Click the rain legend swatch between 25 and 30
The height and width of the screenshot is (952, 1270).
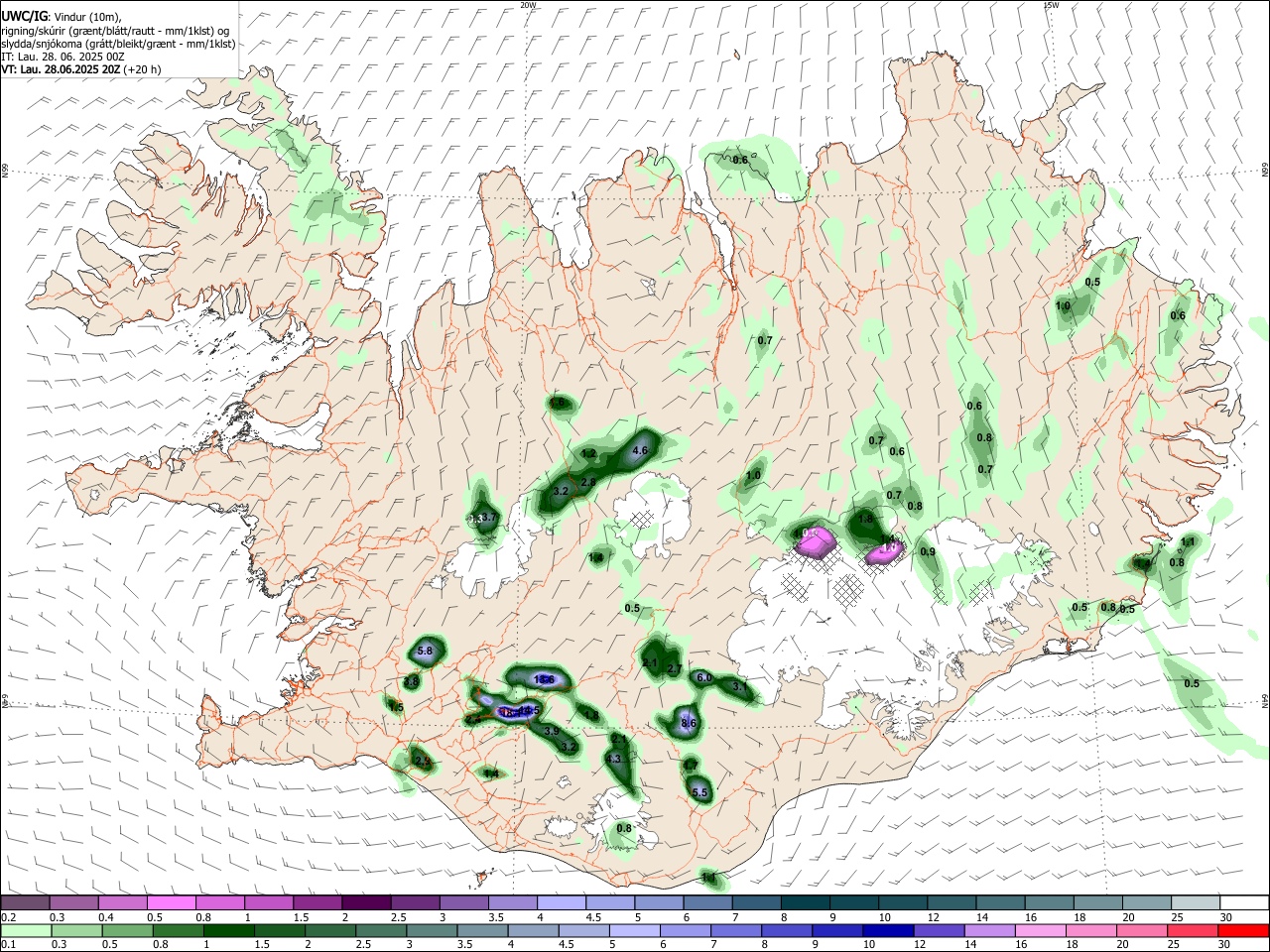pyautogui.click(x=1193, y=930)
